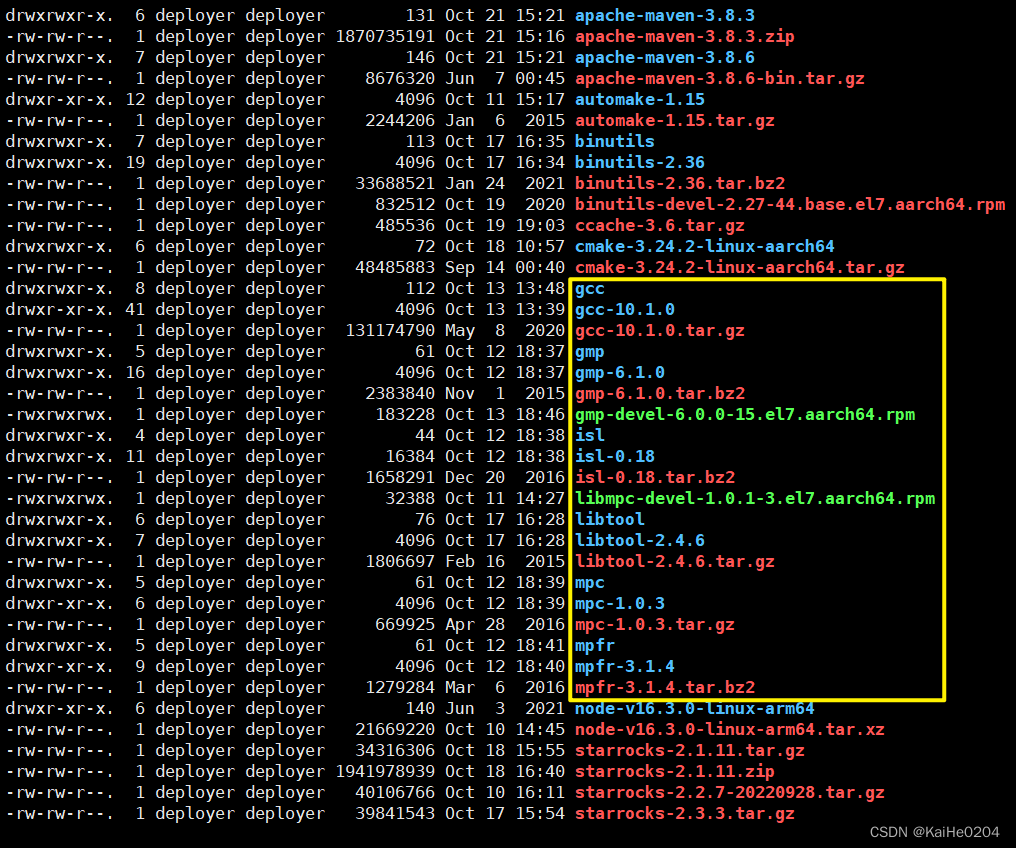1016x848 pixels.
Task: Select the gcc-10.1.0.tar.gz file name
Action: pos(660,330)
